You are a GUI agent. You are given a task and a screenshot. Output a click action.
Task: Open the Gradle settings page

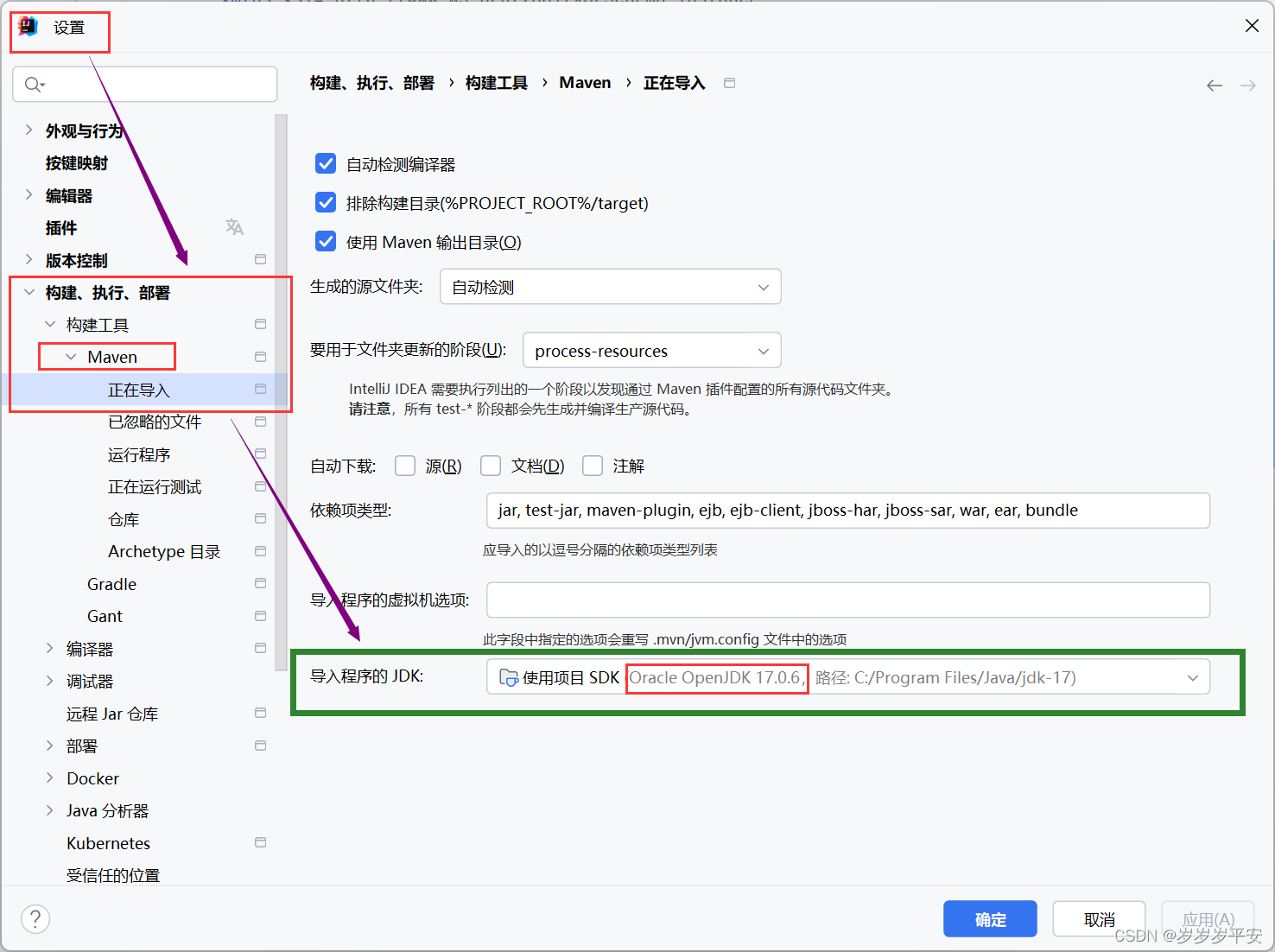tap(112, 584)
